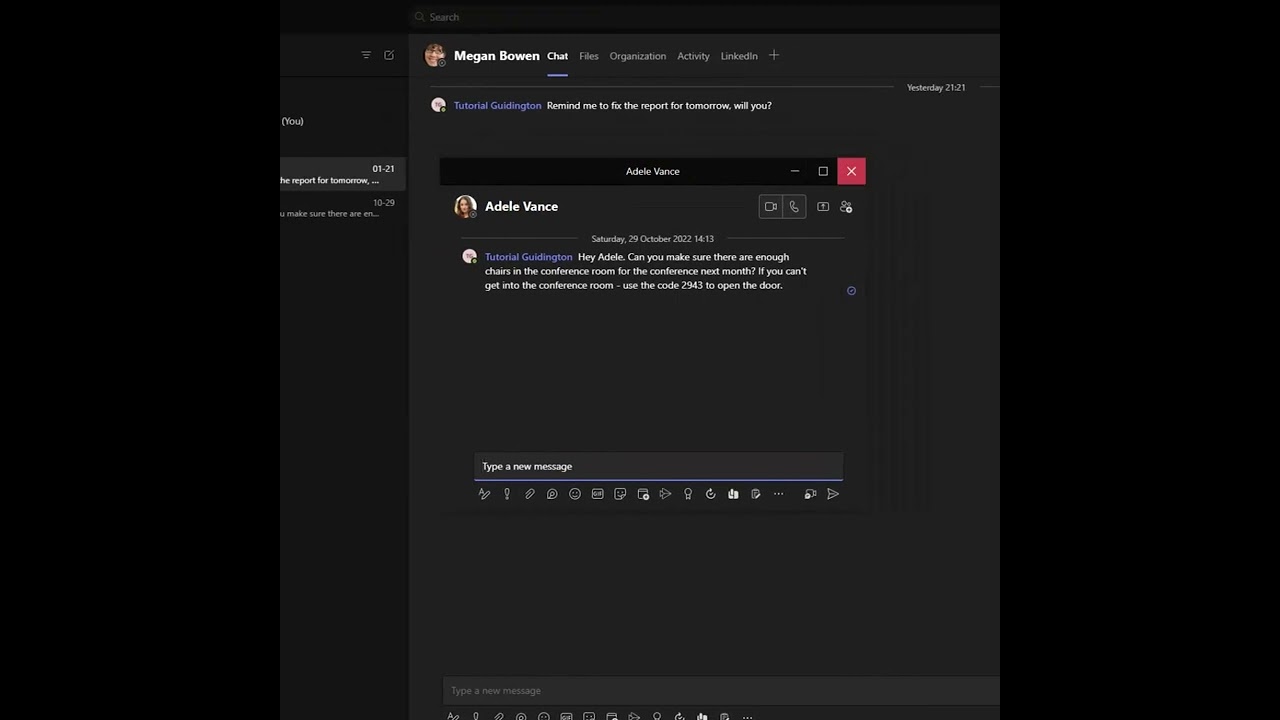
Task: Click Tutorial Guidington name in Adele's popup
Action: pyautogui.click(x=529, y=257)
